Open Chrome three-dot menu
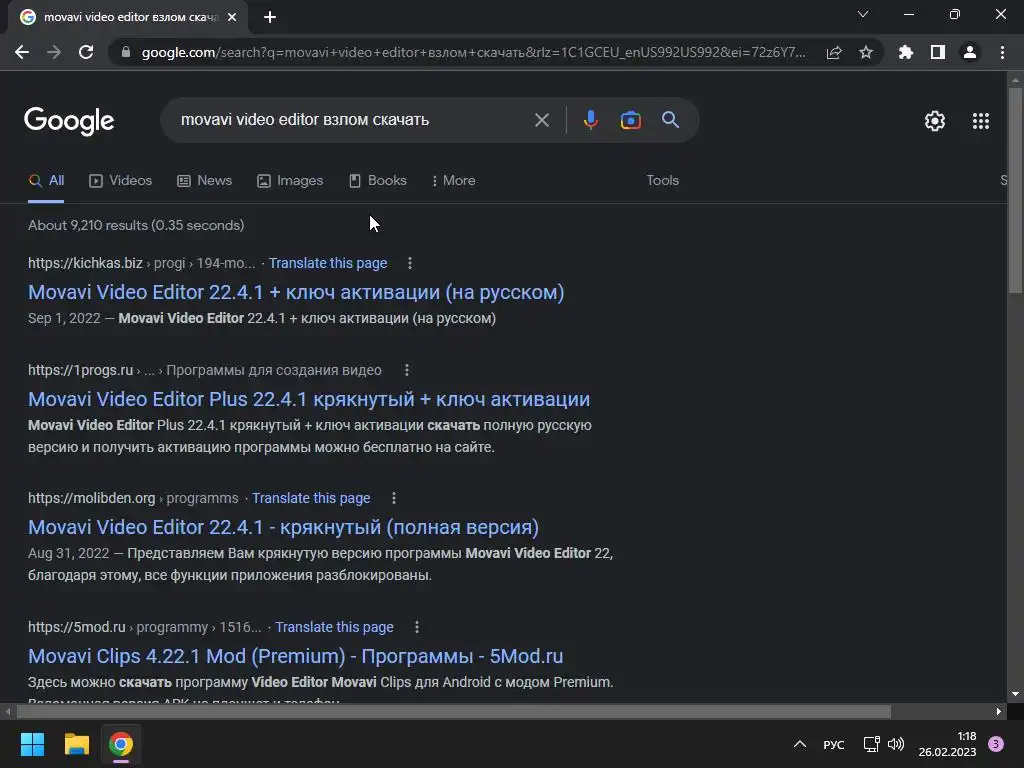Image resolution: width=1024 pixels, height=768 pixels. pos(1002,52)
